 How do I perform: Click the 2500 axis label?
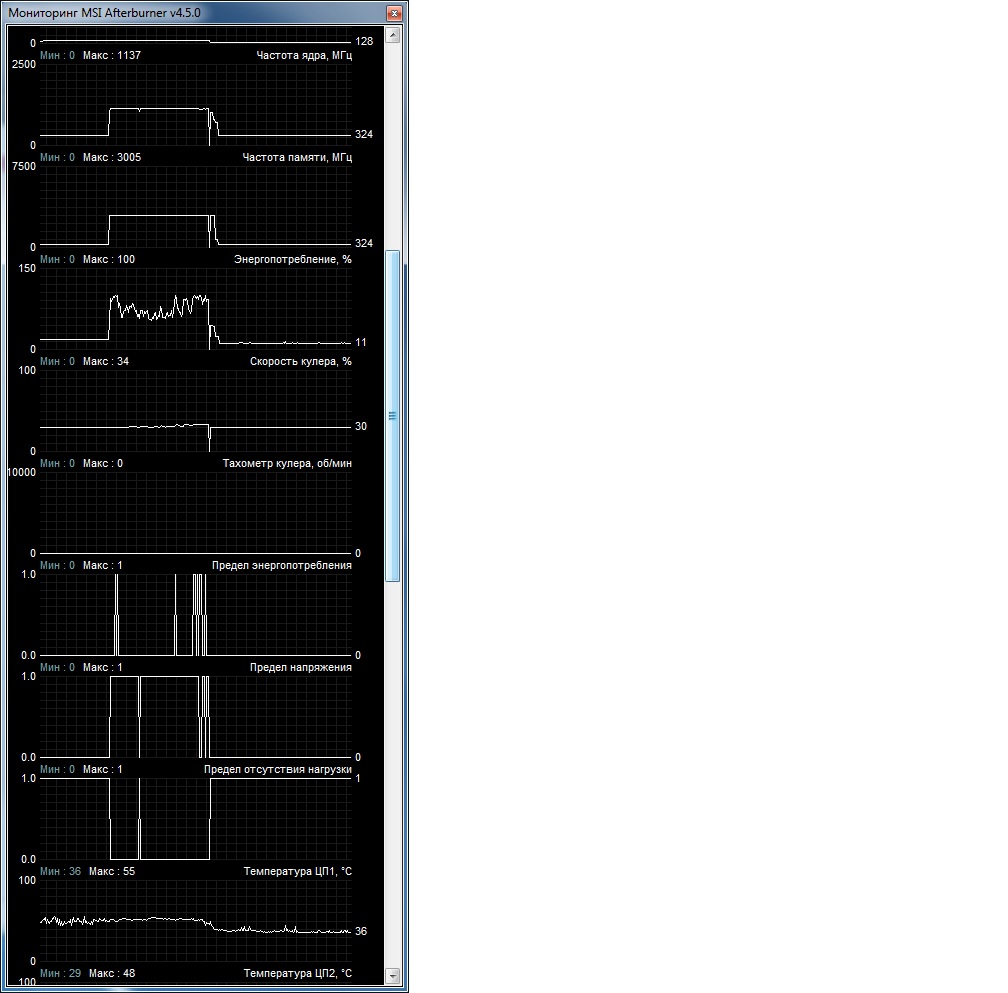click(x=24, y=64)
